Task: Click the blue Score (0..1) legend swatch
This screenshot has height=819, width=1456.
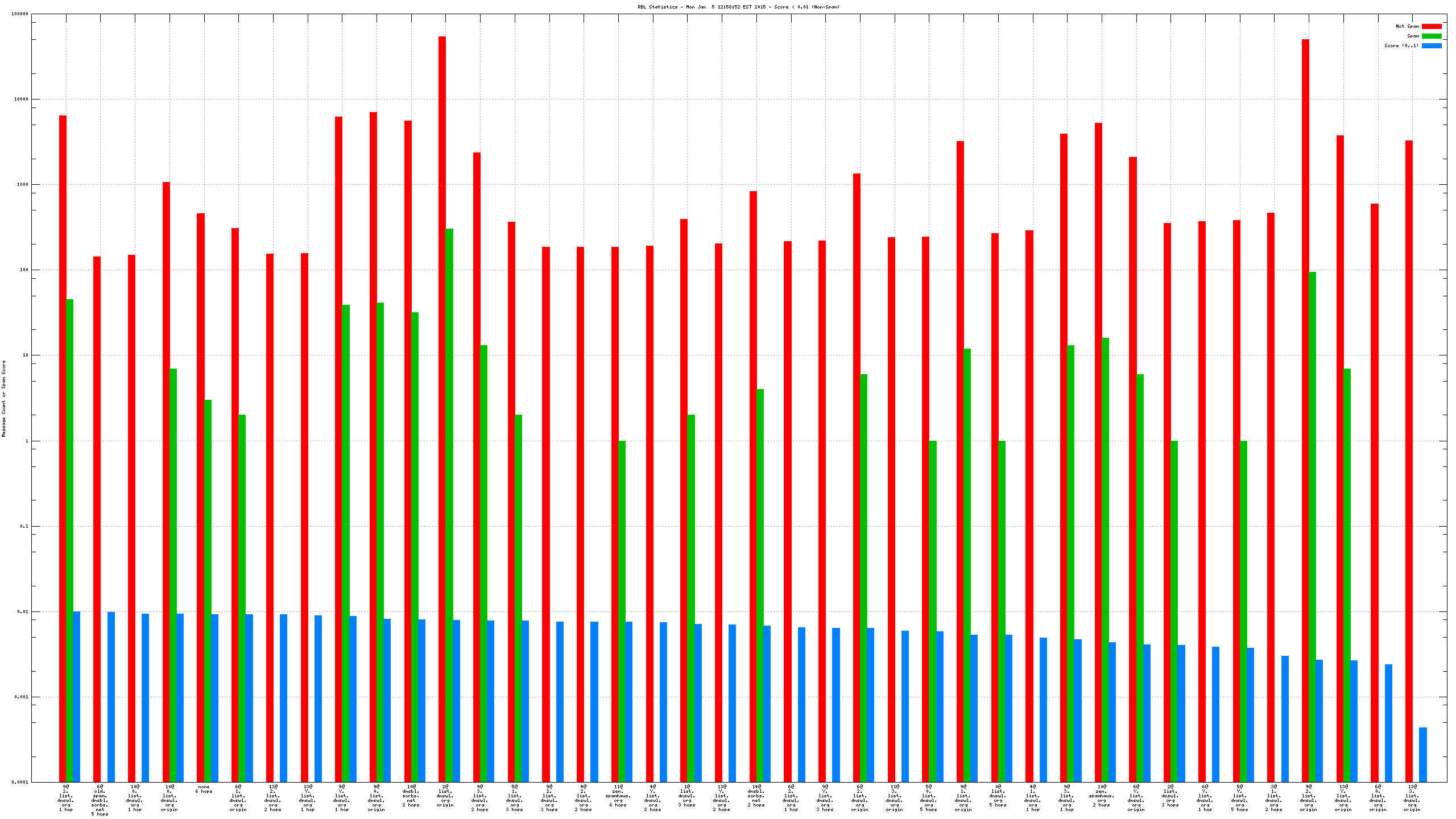Action: pyautogui.click(x=1431, y=45)
